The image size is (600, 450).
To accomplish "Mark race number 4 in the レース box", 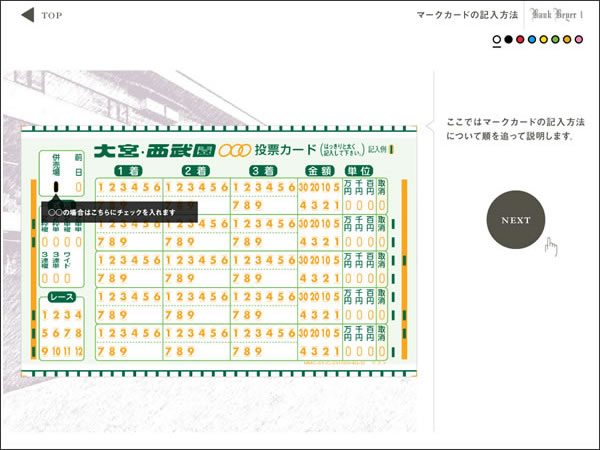I will (78, 315).
